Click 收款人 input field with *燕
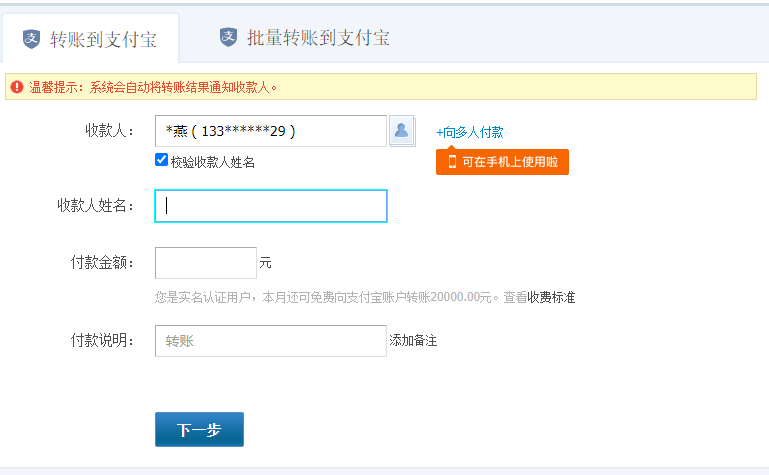Screen dimensions: 769x475 point(271,131)
